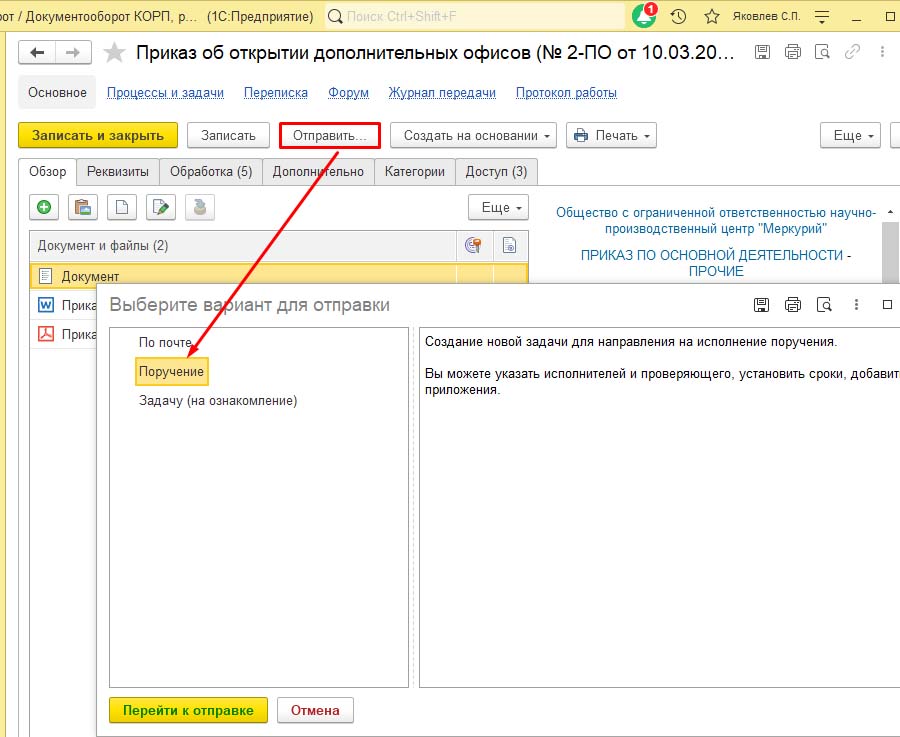Click the Перейти к отправке button
This screenshot has height=737, width=900.
[188, 710]
